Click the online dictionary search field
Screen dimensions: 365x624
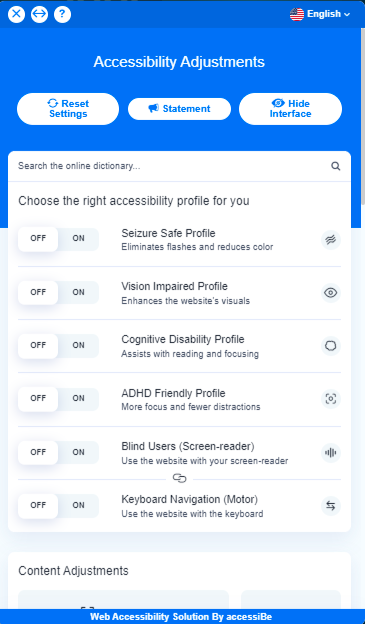click(171, 166)
